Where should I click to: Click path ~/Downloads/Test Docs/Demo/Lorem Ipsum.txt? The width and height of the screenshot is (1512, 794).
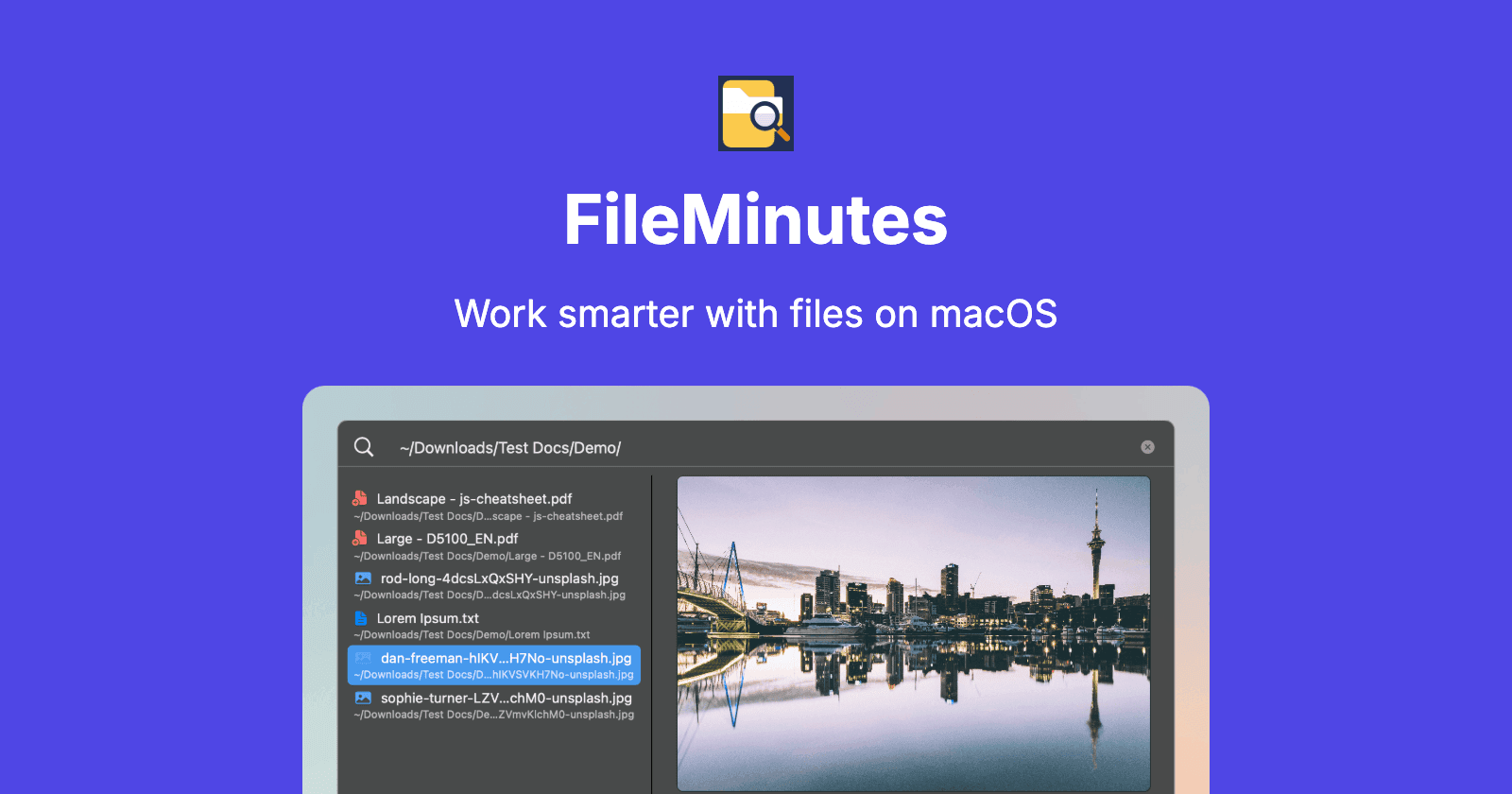(472, 635)
